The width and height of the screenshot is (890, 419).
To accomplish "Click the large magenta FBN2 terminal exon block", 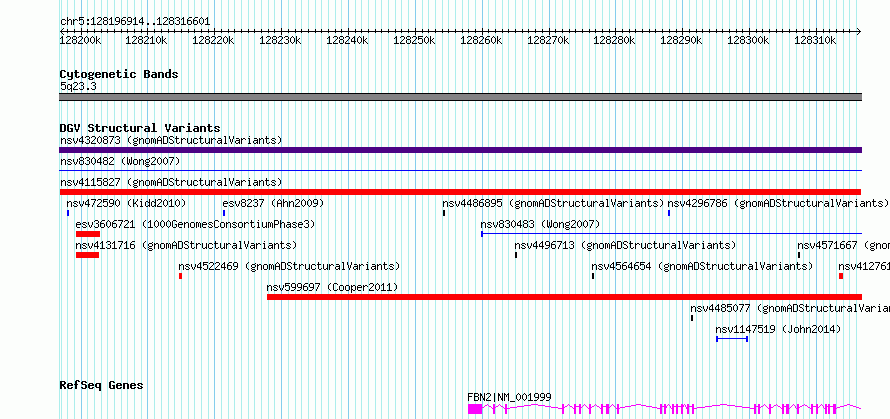I will click(475, 409).
